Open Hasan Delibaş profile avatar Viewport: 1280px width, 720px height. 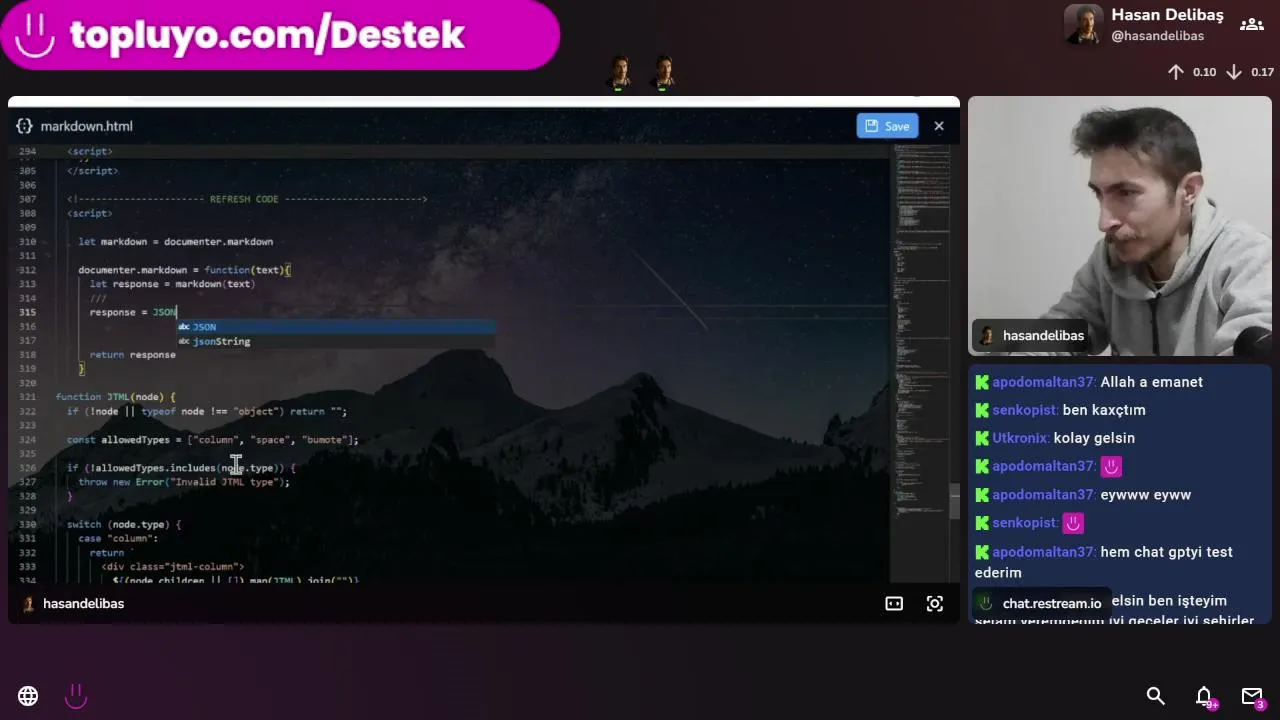tap(1083, 24)
